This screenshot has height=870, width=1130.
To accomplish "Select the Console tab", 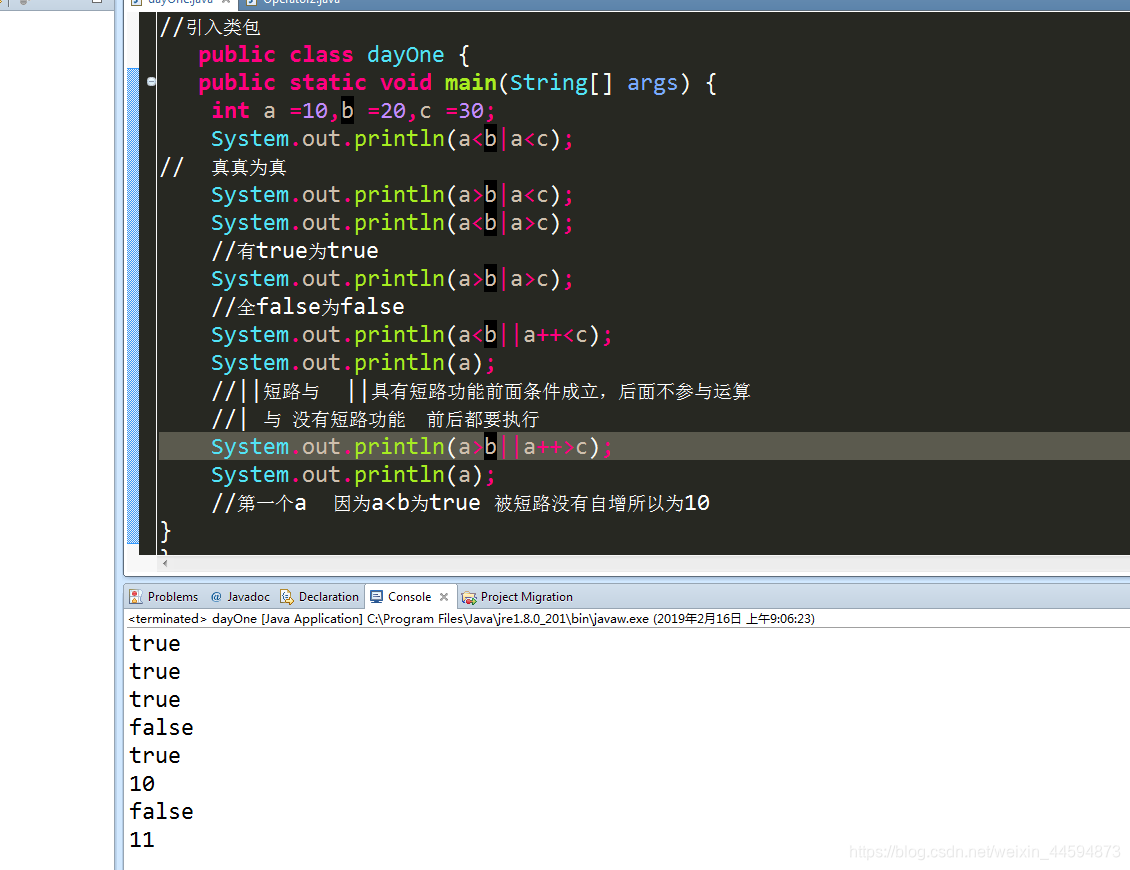I will click(409, 597).
